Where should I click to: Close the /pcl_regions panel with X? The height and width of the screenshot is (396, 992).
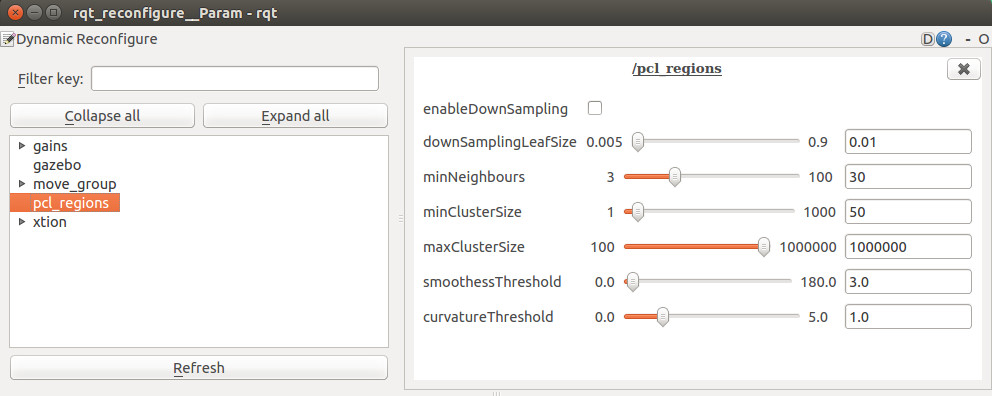pos(964,69)
